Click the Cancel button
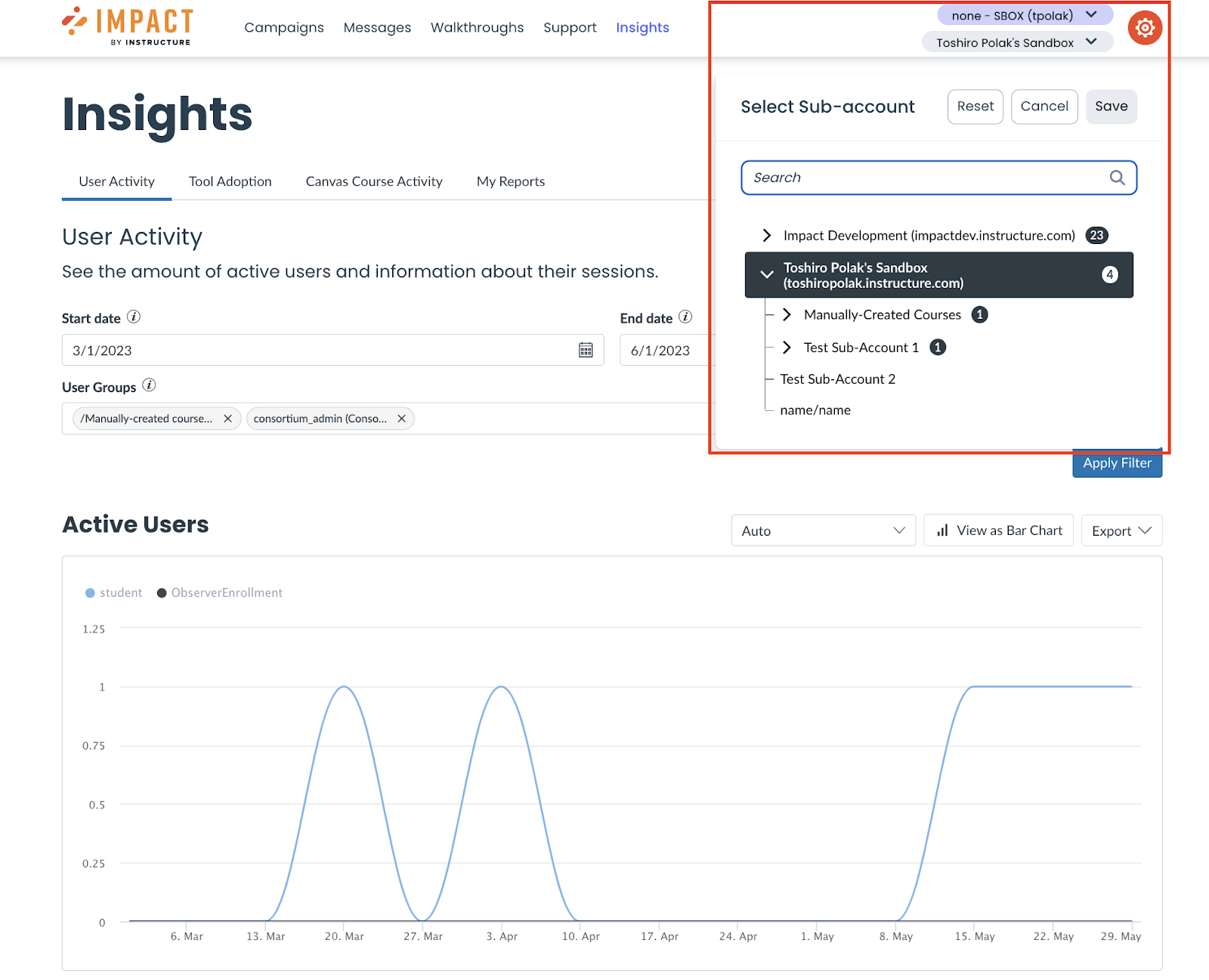Image resolution: width=1209 pixels, height=980 pixels. [1044, 107]
